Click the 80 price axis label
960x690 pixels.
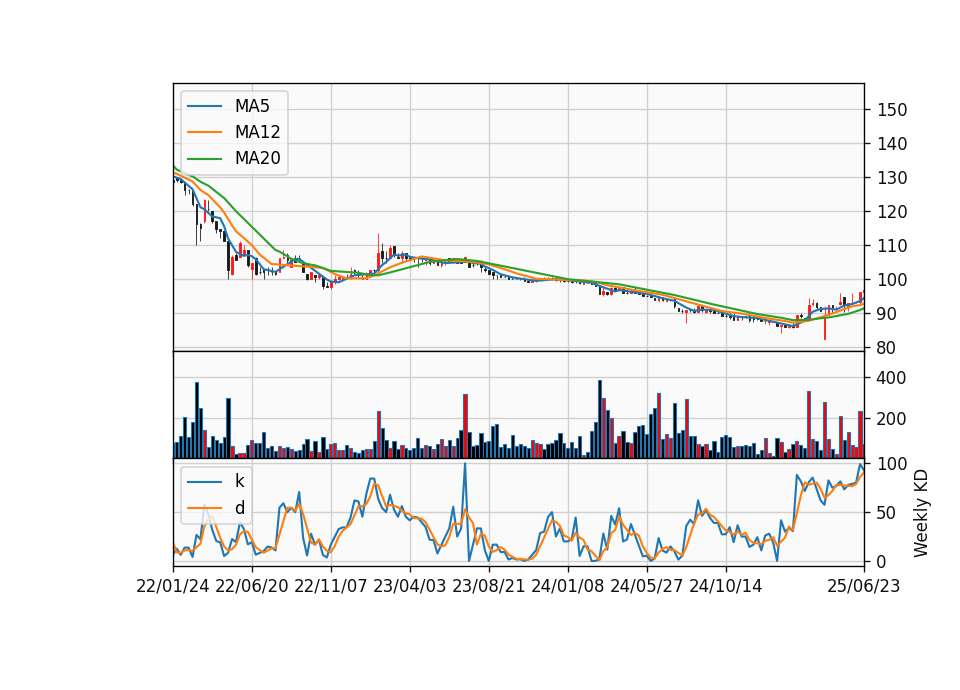click(887, 348)
